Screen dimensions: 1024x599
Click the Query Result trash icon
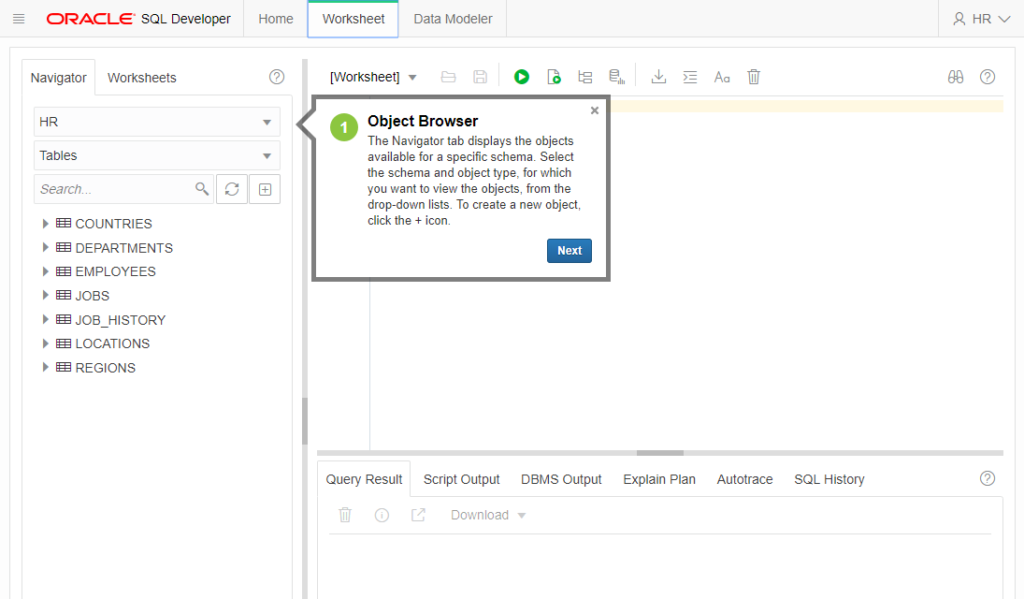pyautogui.click(x=345, y=515)
